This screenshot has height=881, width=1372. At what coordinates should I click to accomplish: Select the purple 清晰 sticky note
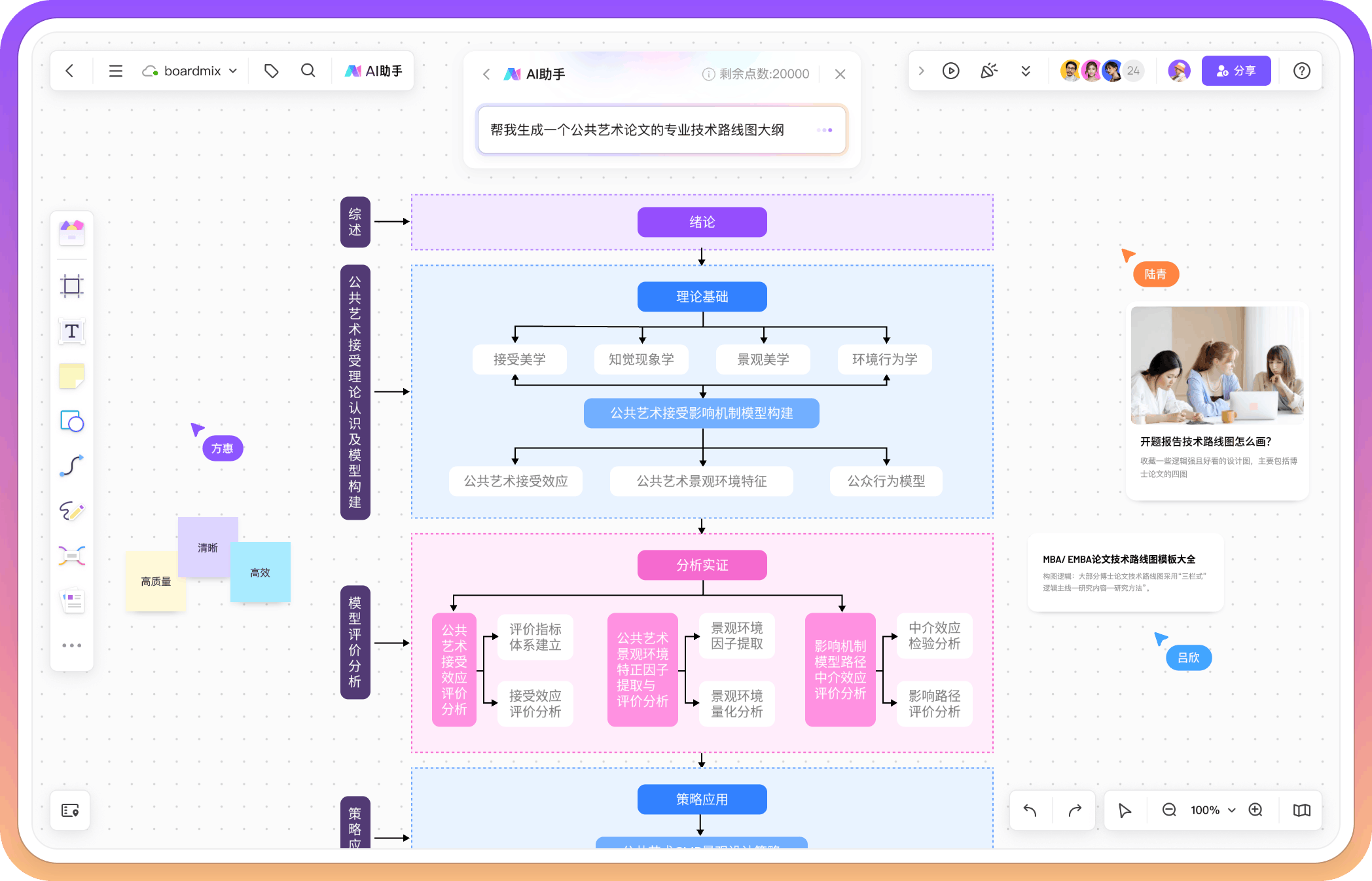(208, 547)
